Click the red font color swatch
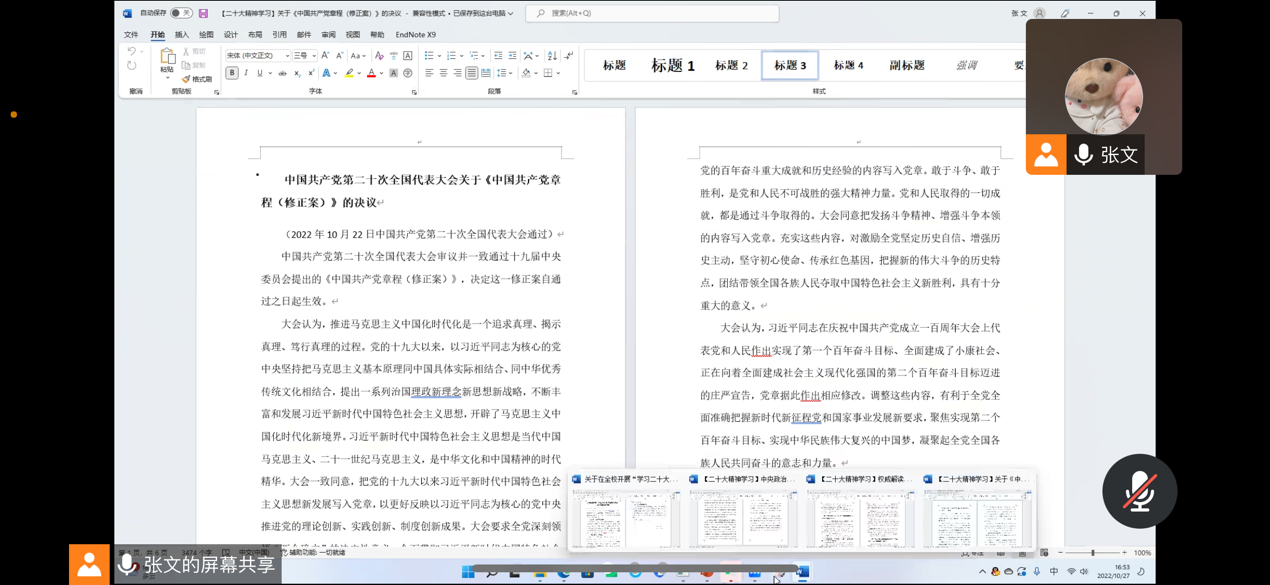This screenshot has height=585, width=1270. tap(371, 73)
